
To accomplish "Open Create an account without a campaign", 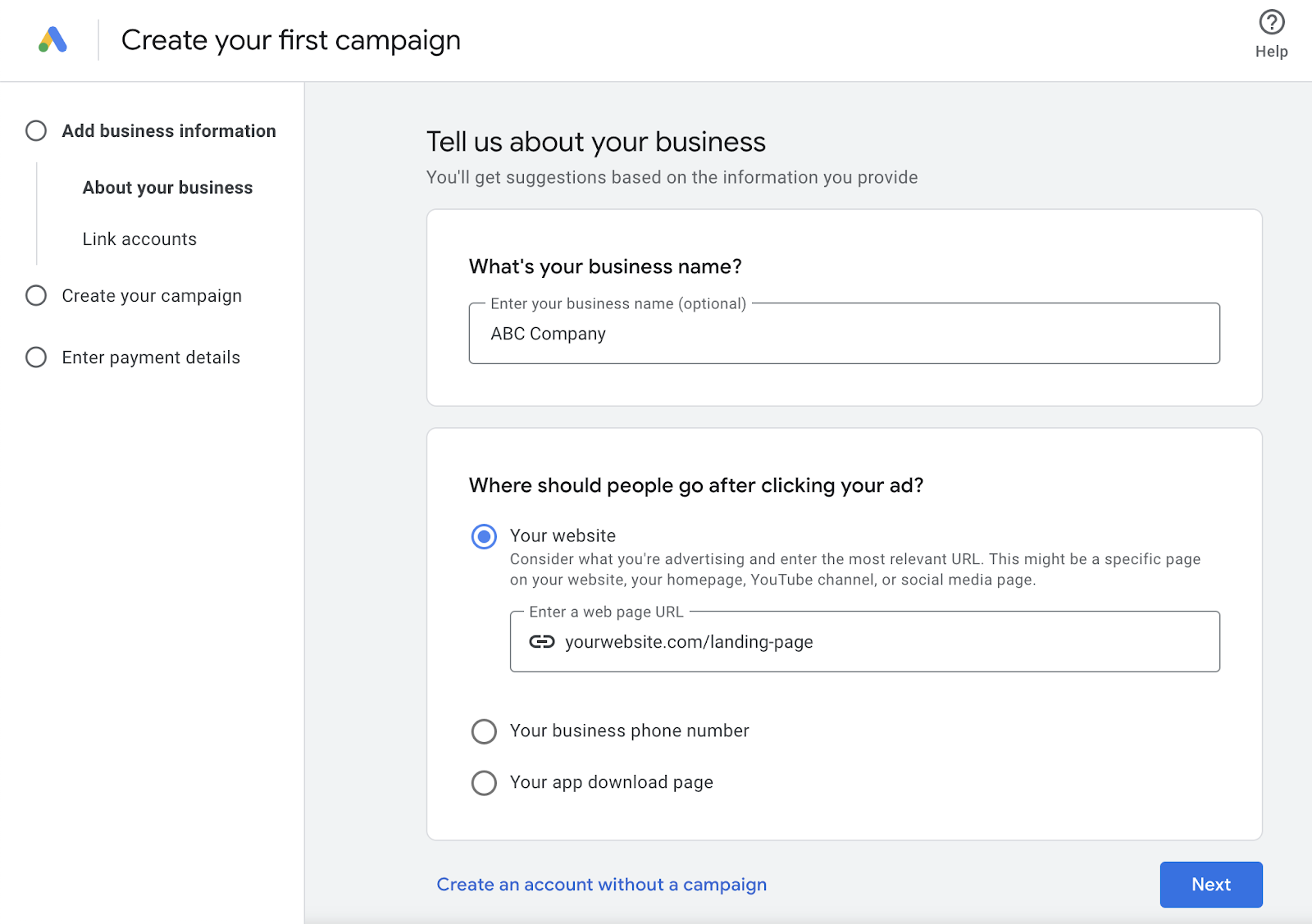I will [601, 885].
